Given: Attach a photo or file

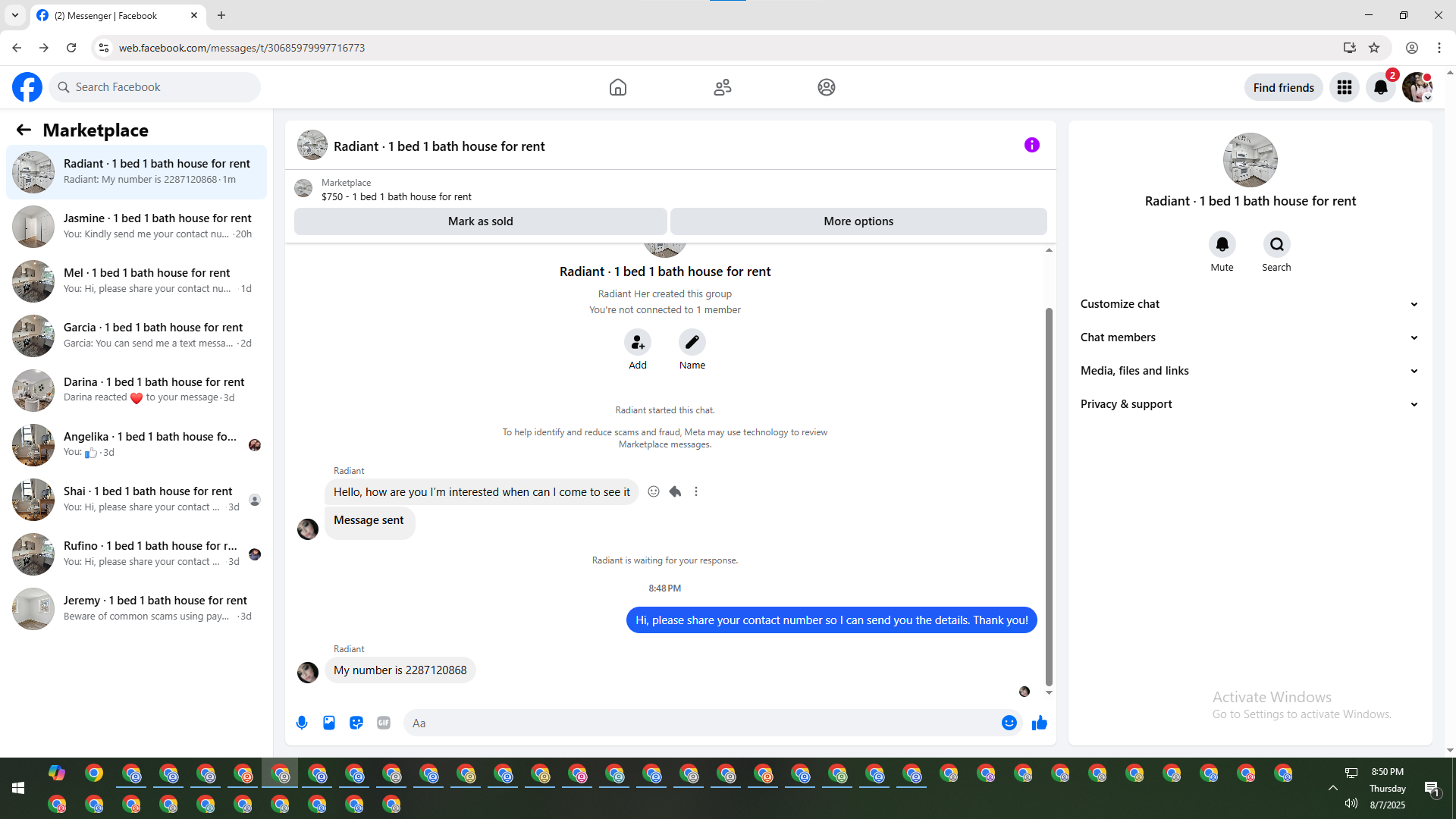Looking at the screenshot, I should coord(329,723).
